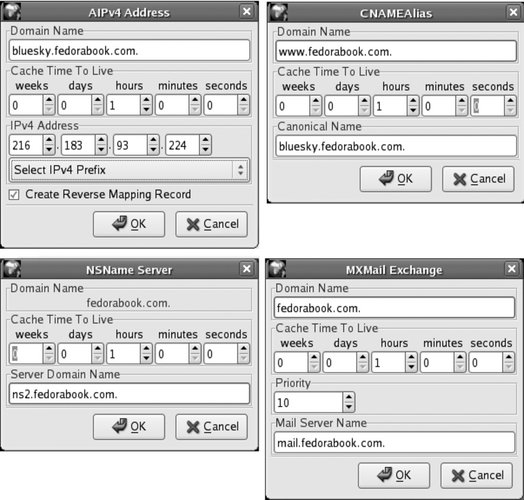Click the window menu icon in the CNAMEAlias title bar
The height and width of the screenshot is (500, 524).
[x=279, y=12]
